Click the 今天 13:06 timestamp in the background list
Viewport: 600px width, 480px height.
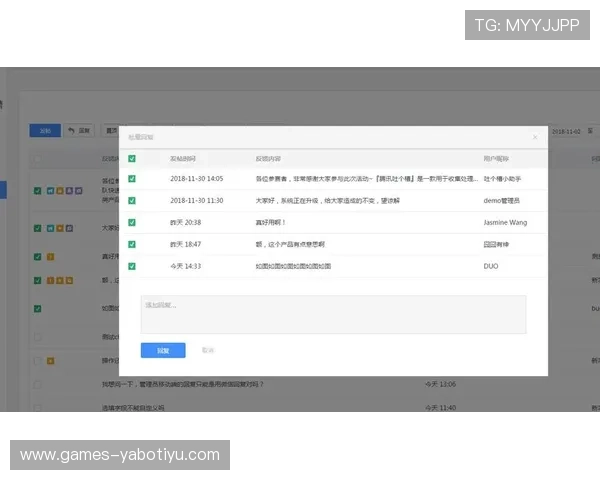440,384
